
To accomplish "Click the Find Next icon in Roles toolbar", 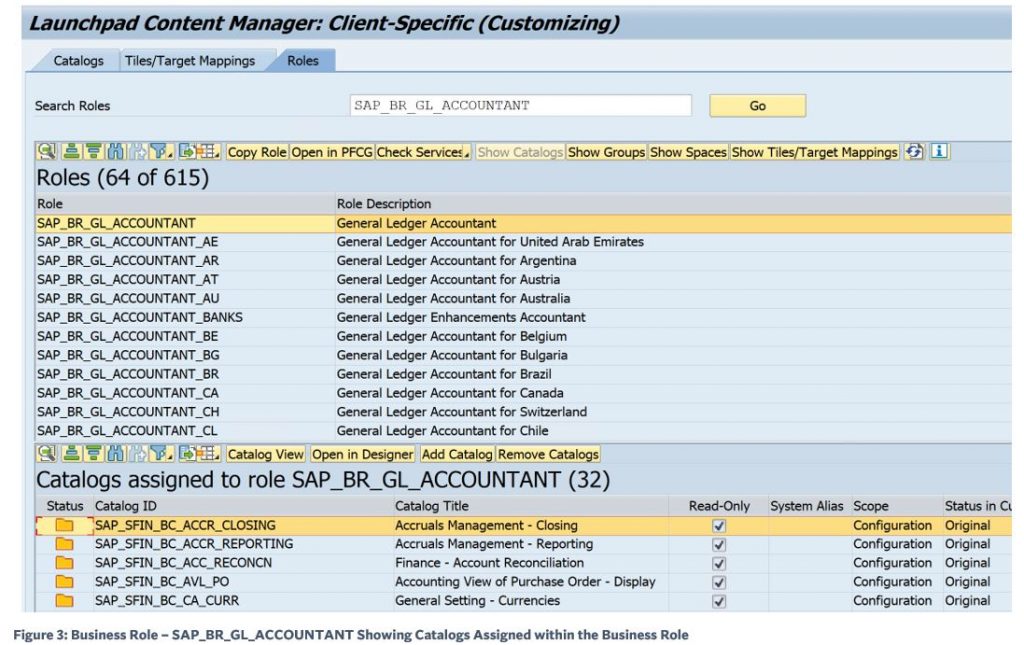I will [138, 151].
